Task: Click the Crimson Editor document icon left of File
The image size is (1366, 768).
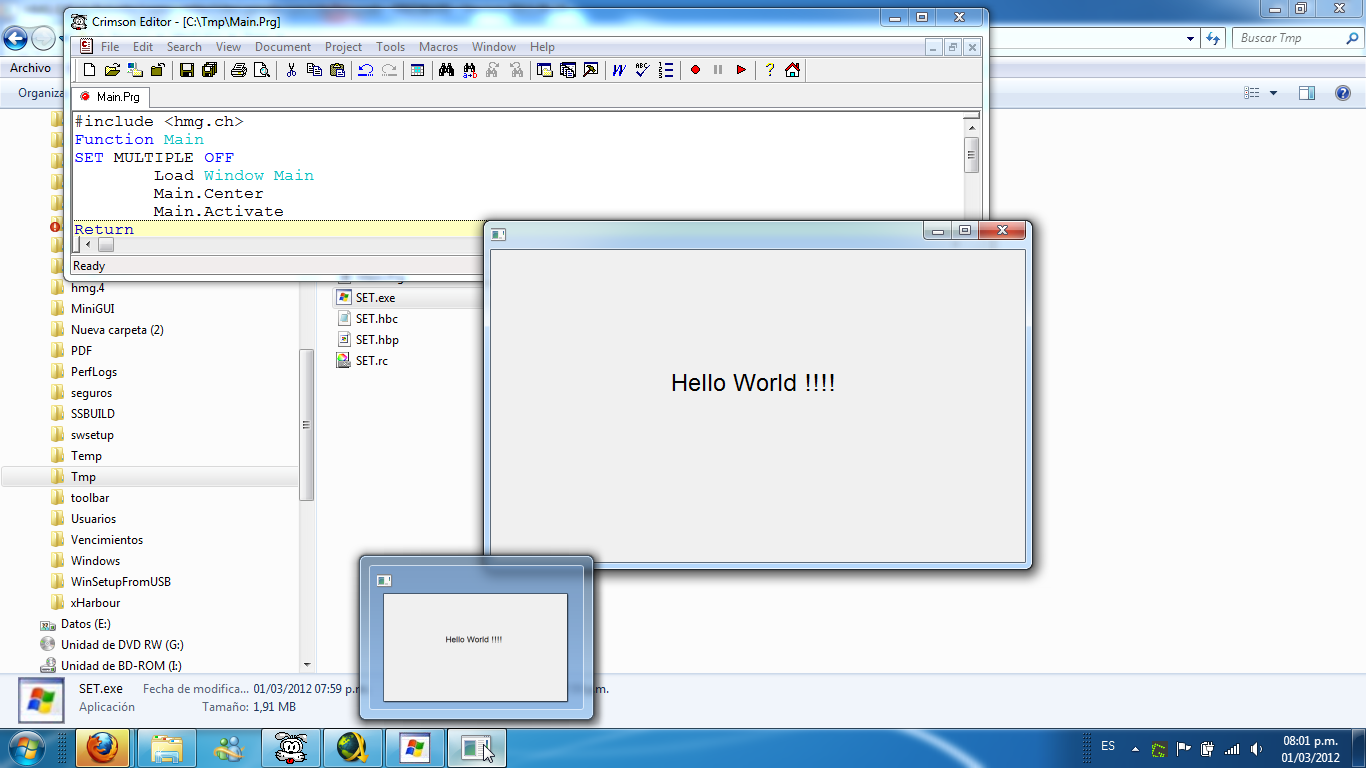Action: (x=86, y=46)
